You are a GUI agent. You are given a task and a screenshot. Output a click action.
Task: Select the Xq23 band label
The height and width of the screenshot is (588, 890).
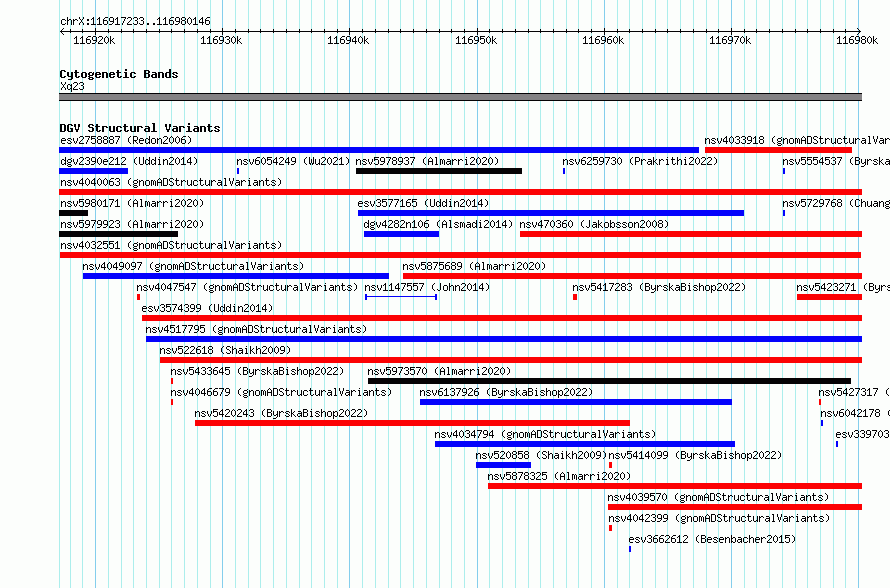click(x=73, y=86)
